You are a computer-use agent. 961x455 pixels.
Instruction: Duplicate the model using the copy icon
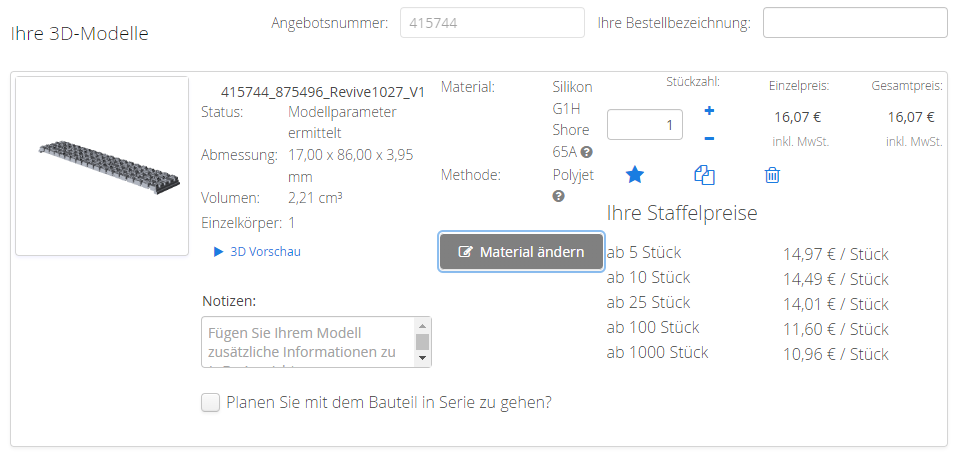[704, 175]
